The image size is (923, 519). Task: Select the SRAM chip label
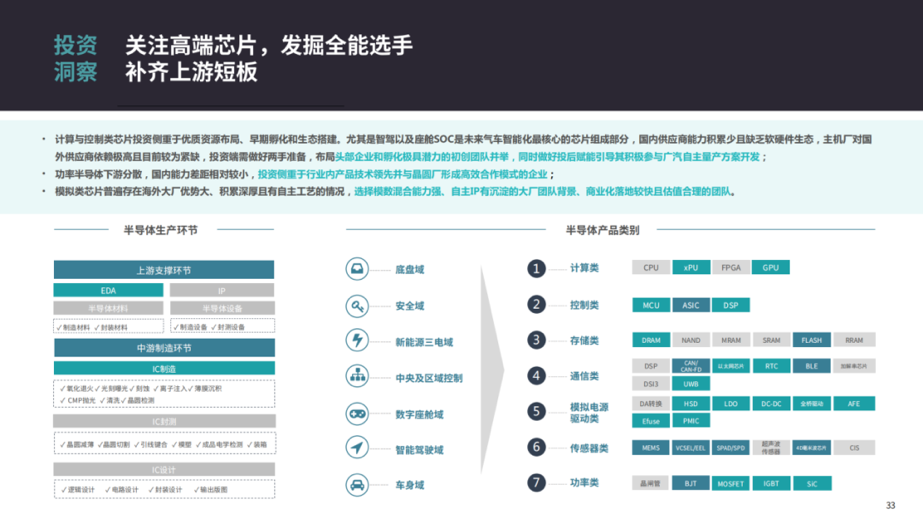pyautogui.click(x=771, y=340)
